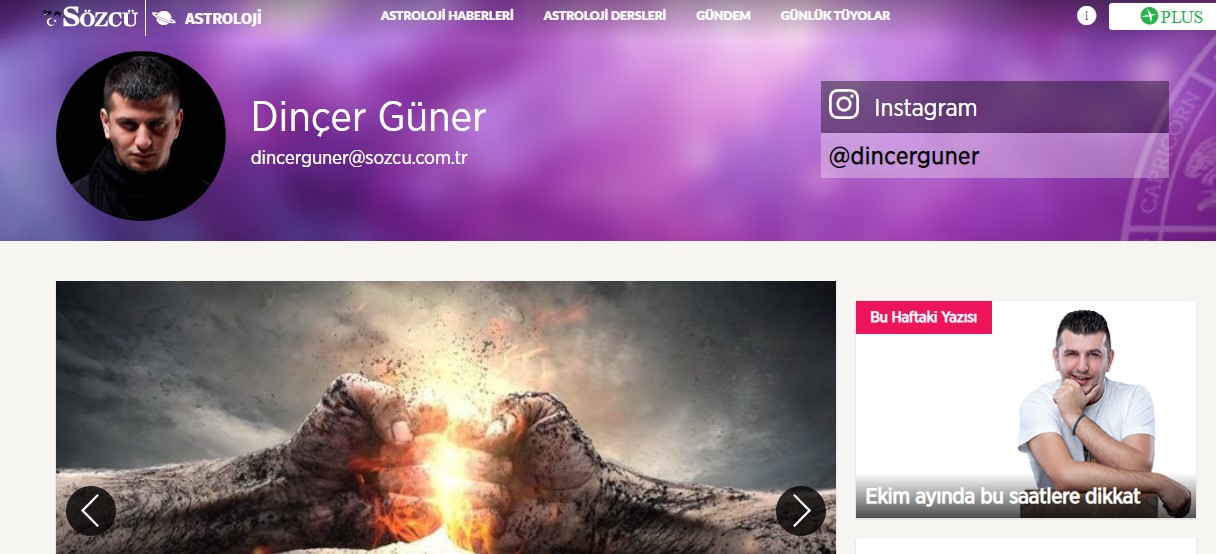Image resolution: width=1216 pixels, height=554 pixels.
Task: Open the fists slider image
Action: [446, 417]
